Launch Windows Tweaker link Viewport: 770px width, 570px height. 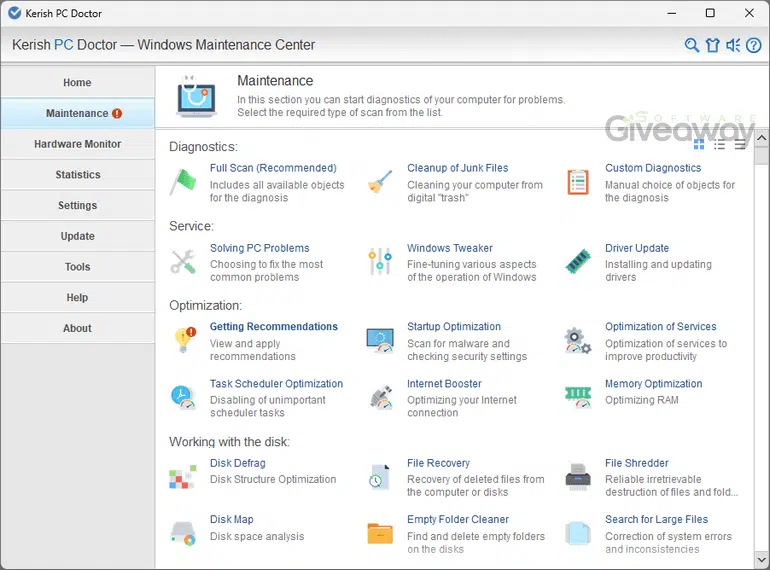pyautogui.click(x=449, y=248)
